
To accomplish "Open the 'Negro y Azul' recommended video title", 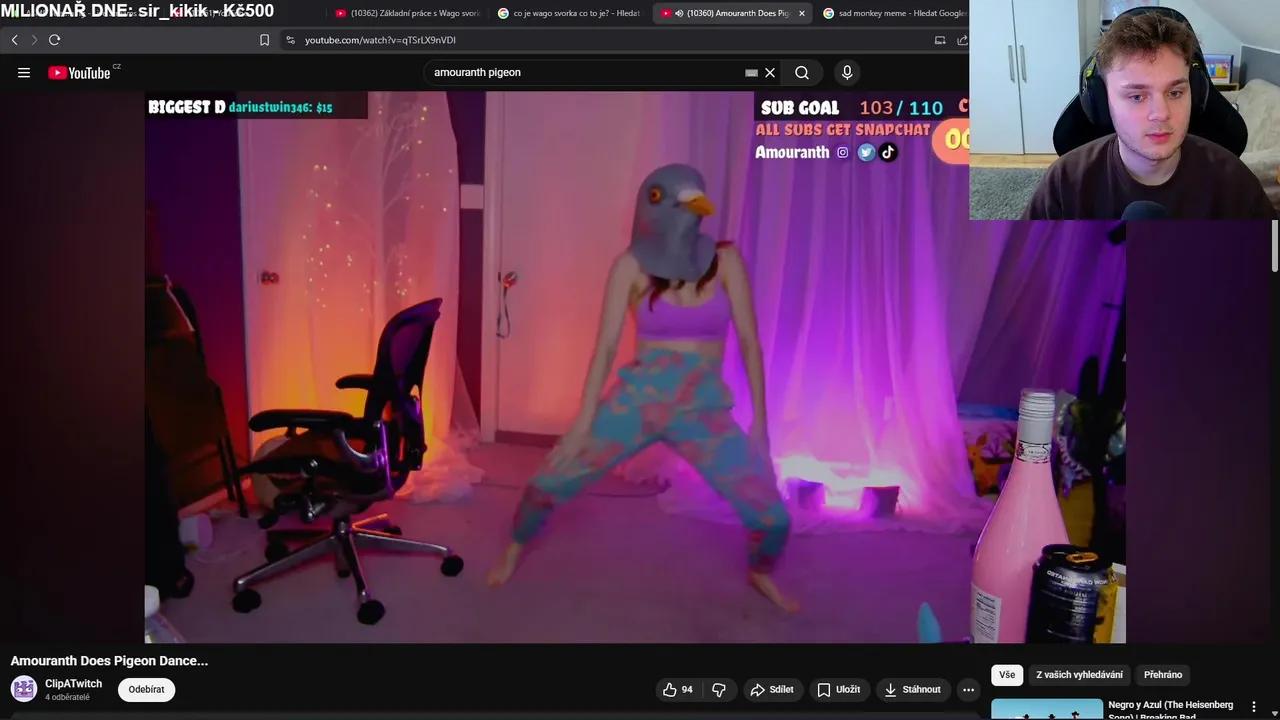I will (1171, 710).
